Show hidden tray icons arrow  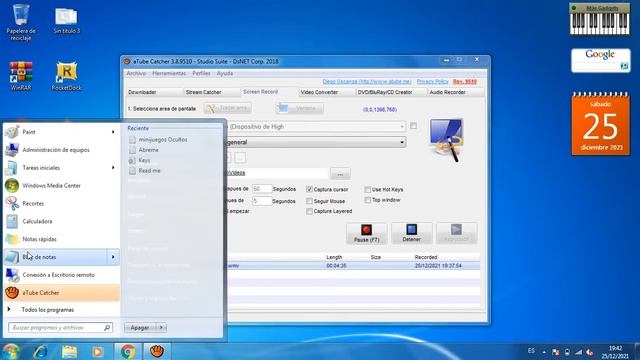click(544, 352)
